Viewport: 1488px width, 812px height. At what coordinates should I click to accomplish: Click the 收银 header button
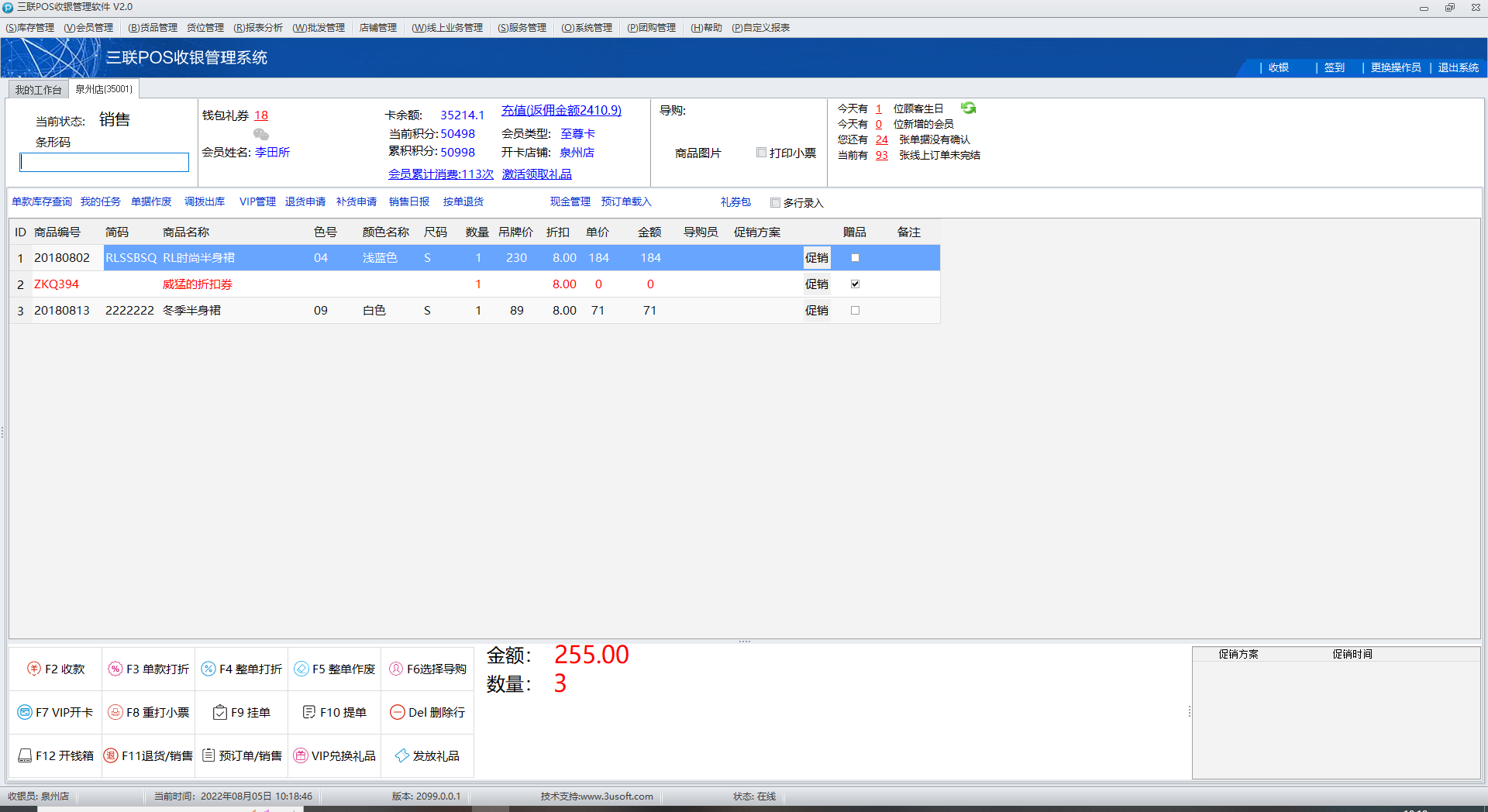[x=1279, y=68]
